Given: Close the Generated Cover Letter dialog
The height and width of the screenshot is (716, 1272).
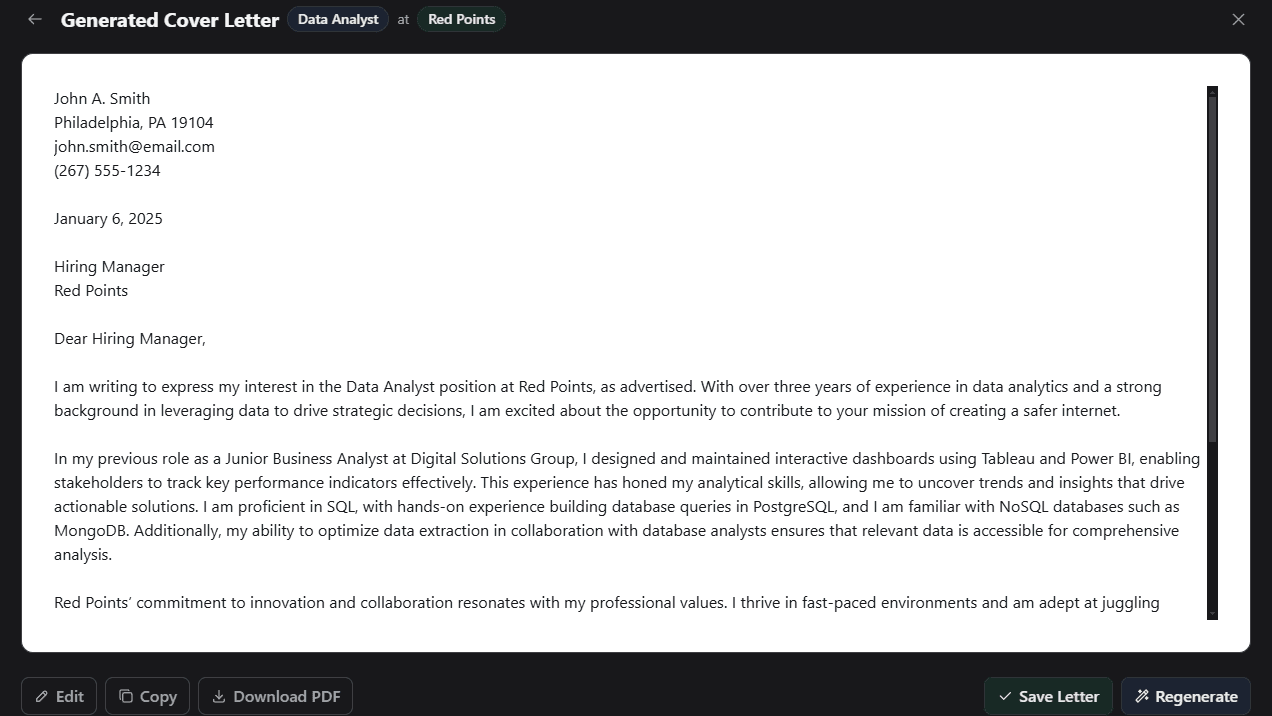Looking at the screenshot, I should pos(1238,19).
